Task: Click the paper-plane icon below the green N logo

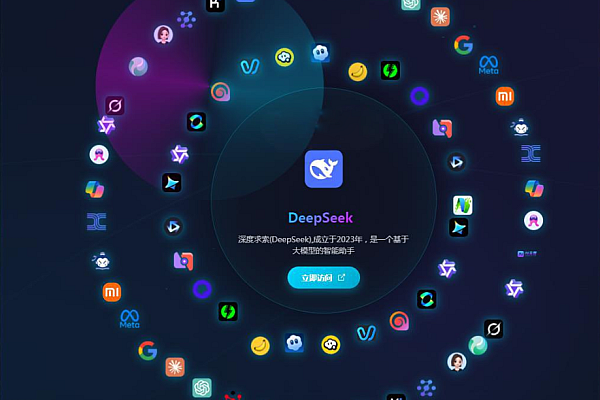Action: 459,228
